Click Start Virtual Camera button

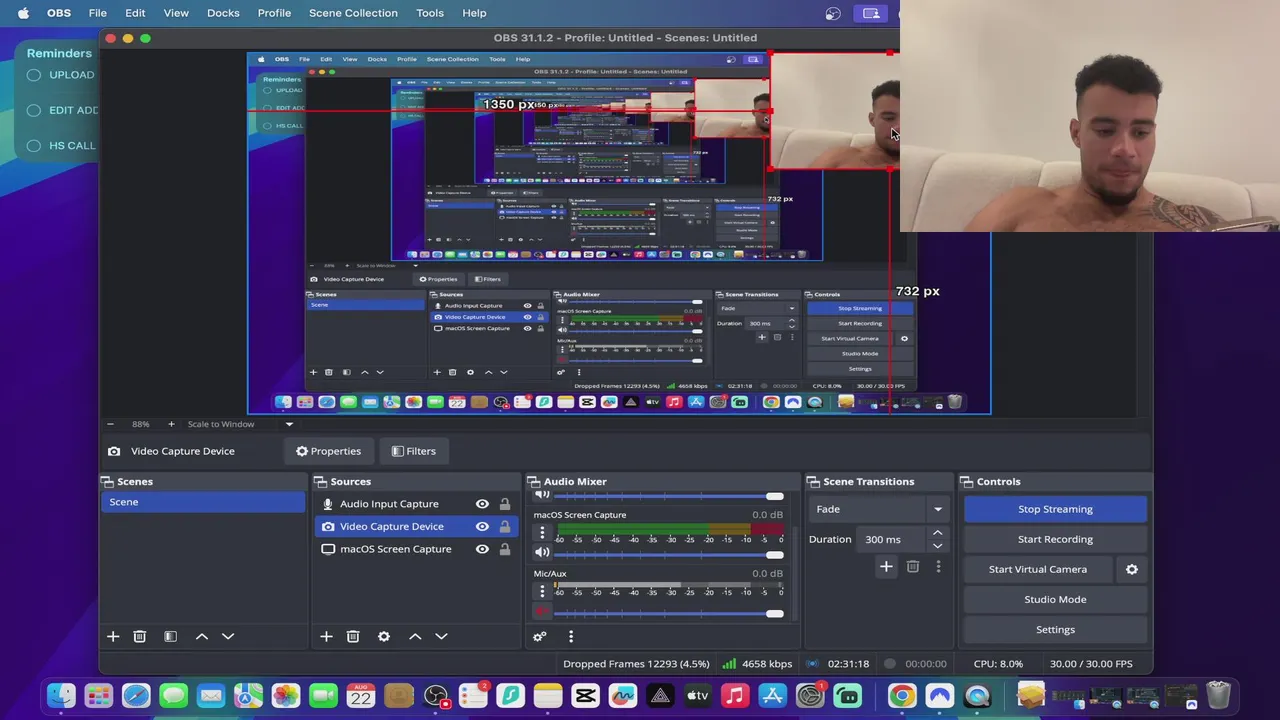[x=1038, y=569]
